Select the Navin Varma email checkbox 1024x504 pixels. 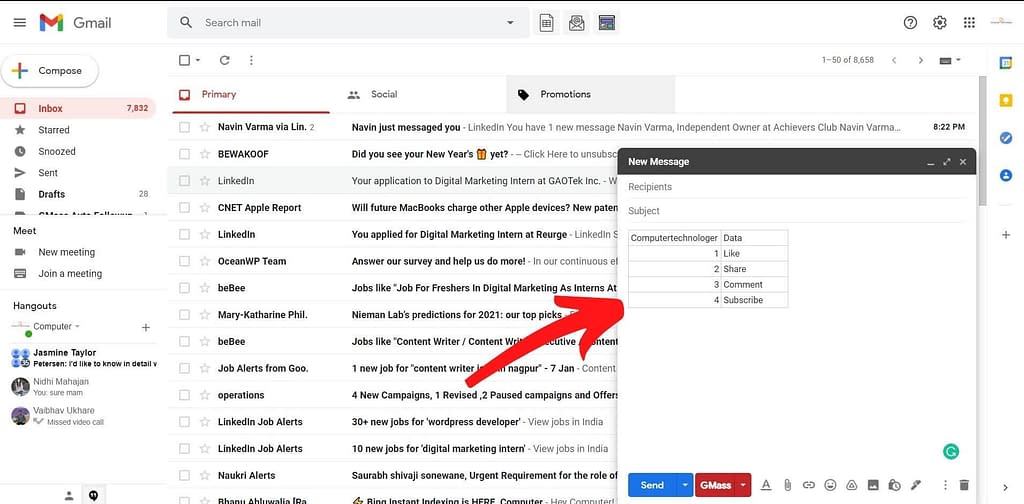(185, 127)
